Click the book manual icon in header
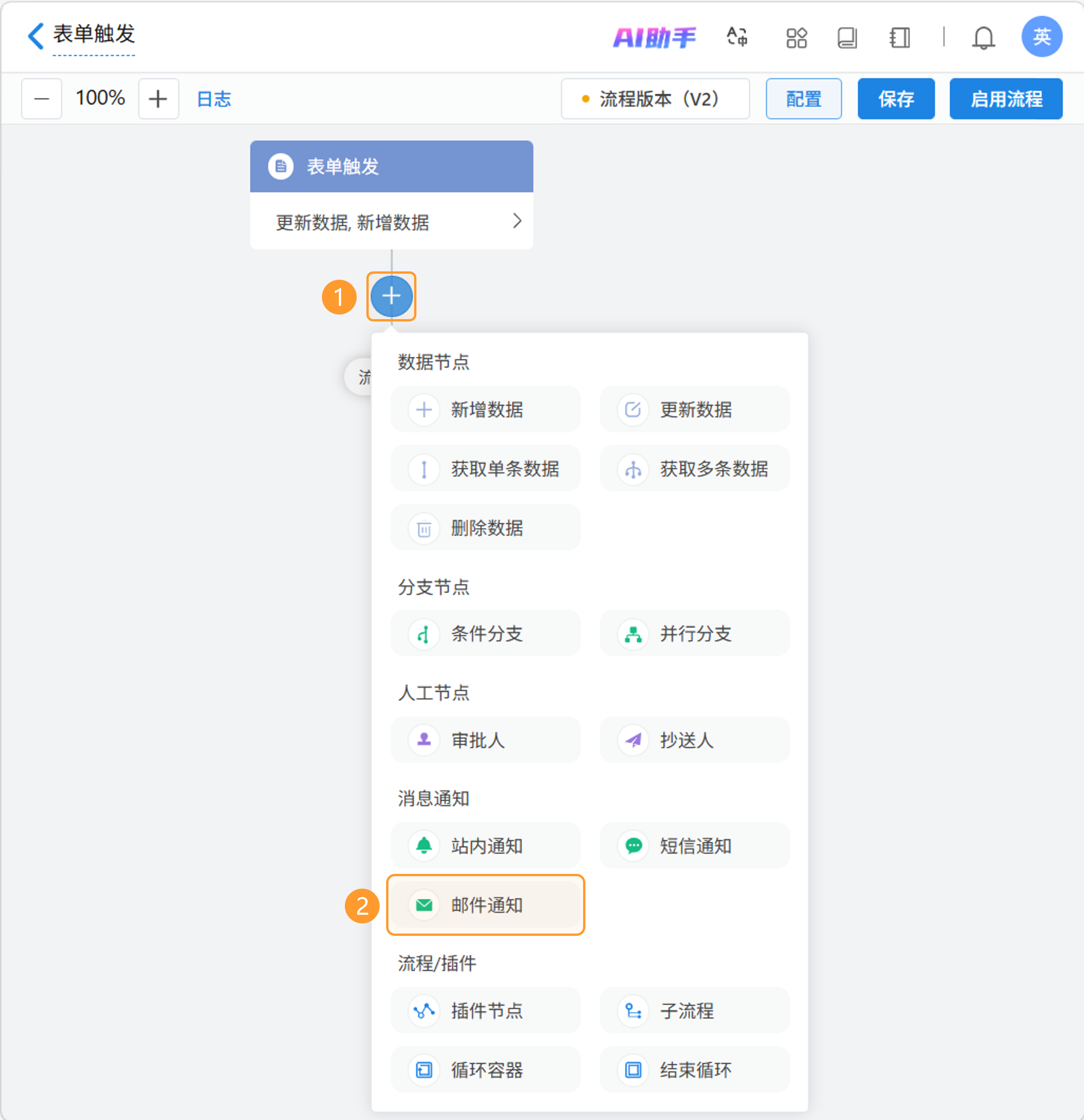This screenshot has width=1084, height=1120. pos(846,38)
